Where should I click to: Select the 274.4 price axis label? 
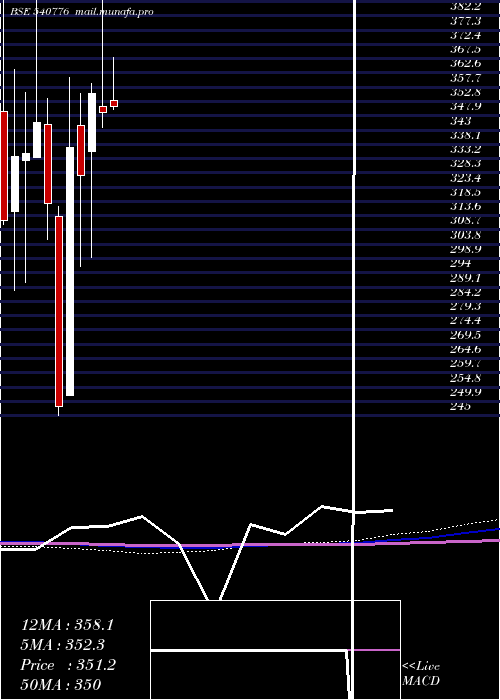point(465,321)
